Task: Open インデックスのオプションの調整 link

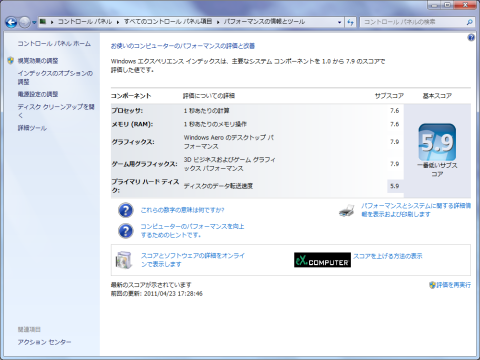Action: [x=55, y=77]
